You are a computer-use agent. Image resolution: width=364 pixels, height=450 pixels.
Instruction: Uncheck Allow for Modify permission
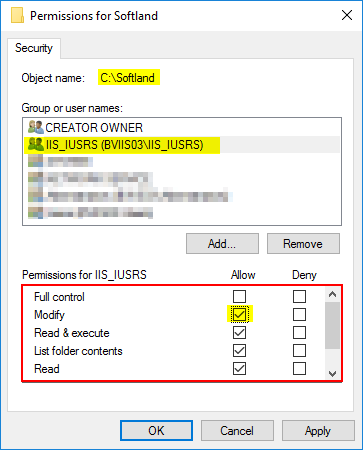pos(239,314)
